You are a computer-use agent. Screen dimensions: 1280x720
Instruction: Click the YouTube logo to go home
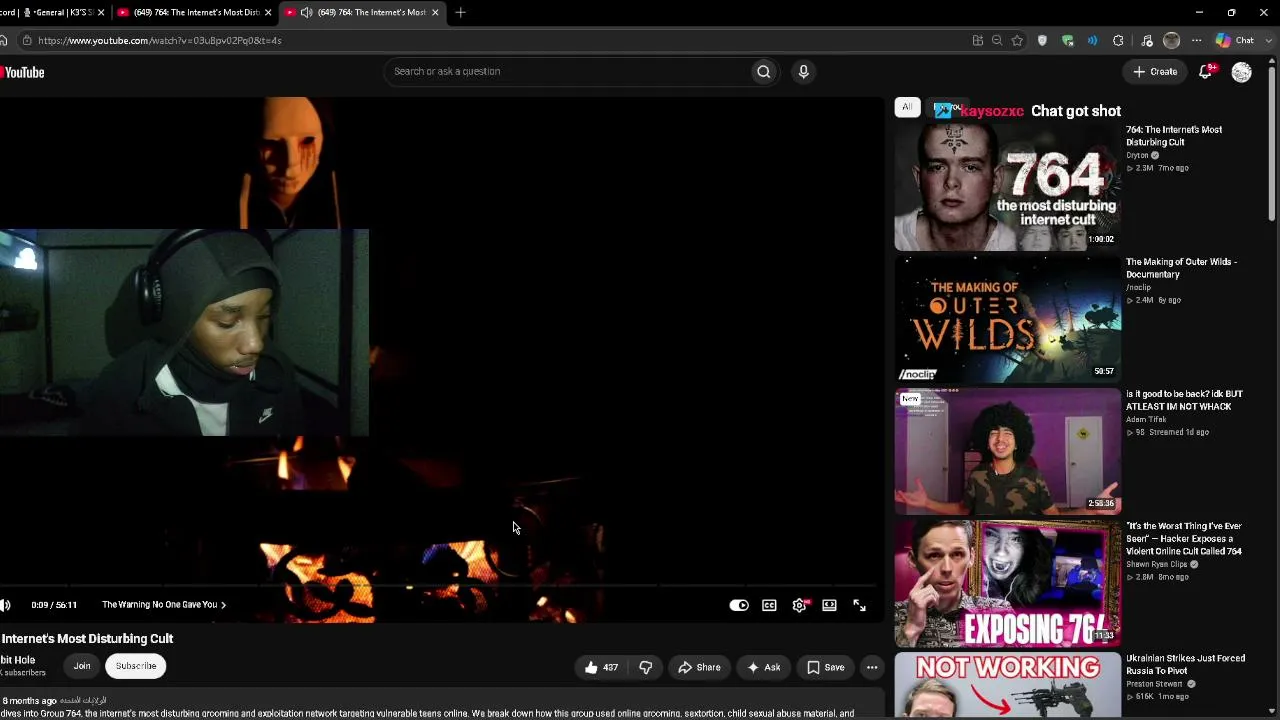[x=22, y=72]
